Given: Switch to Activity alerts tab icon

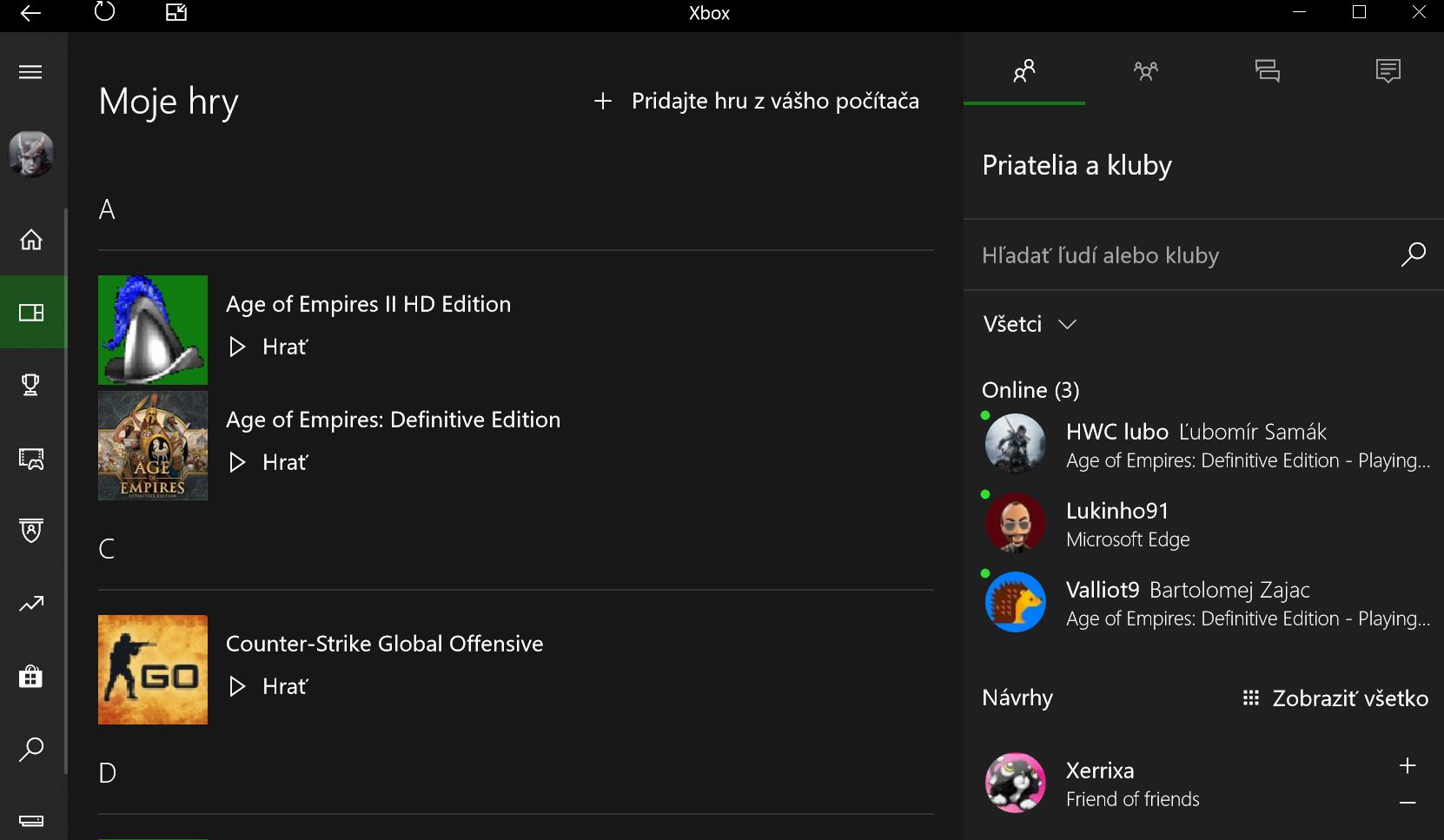Looking at the screenshot, I should (1388, 70).
